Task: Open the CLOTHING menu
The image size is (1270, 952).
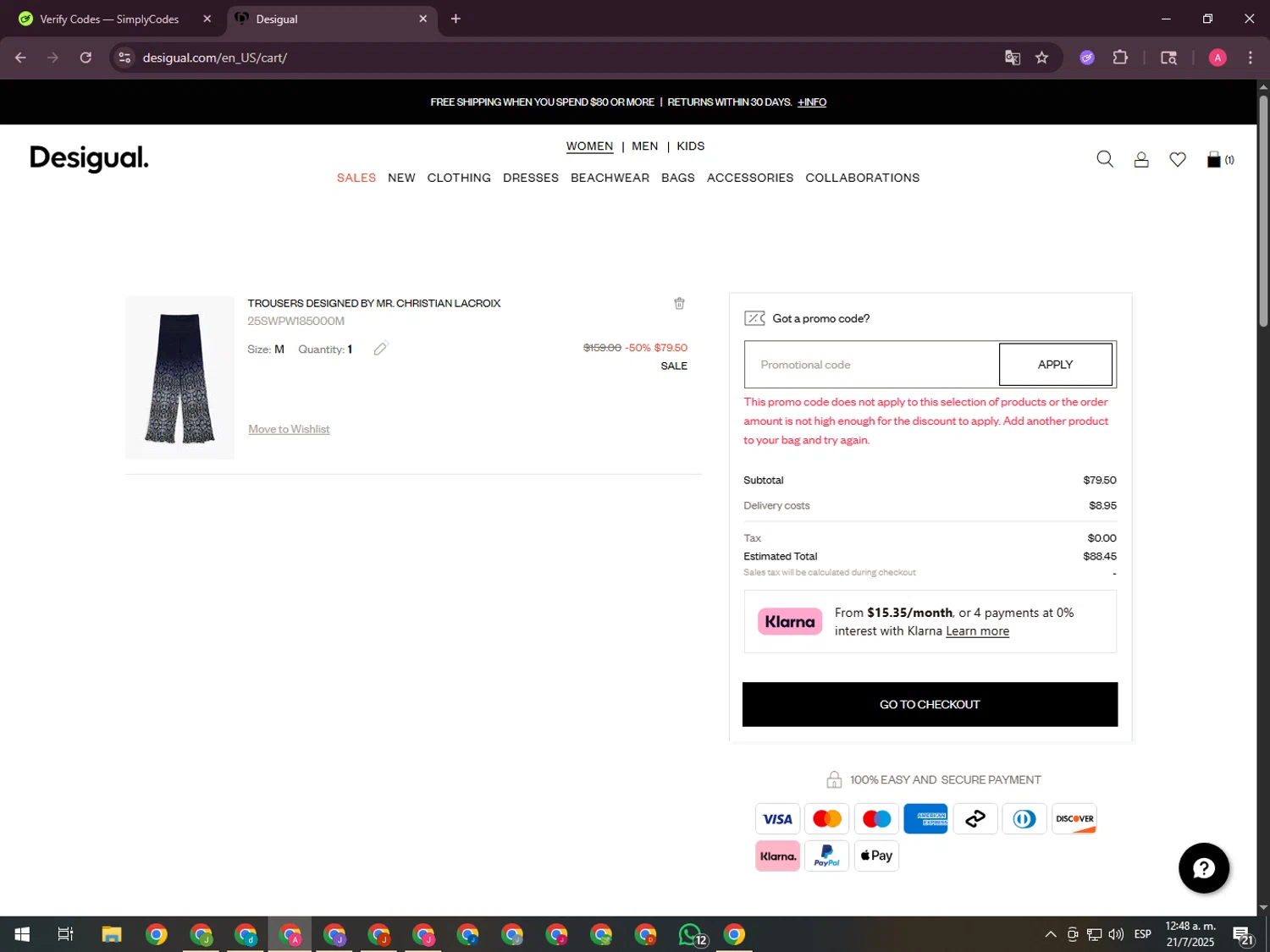Action: pos(459,178)
